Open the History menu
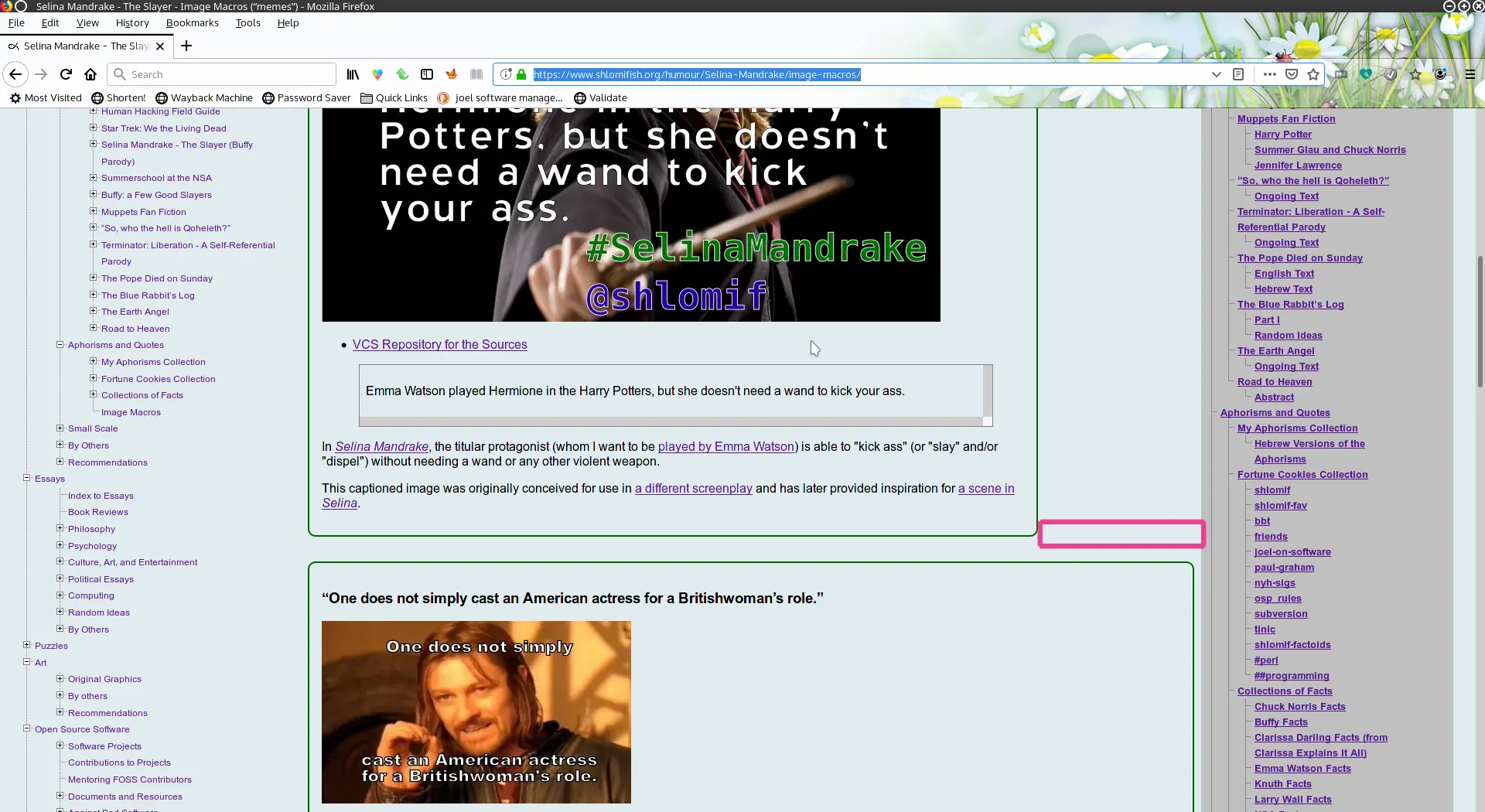 coord(132,22)
